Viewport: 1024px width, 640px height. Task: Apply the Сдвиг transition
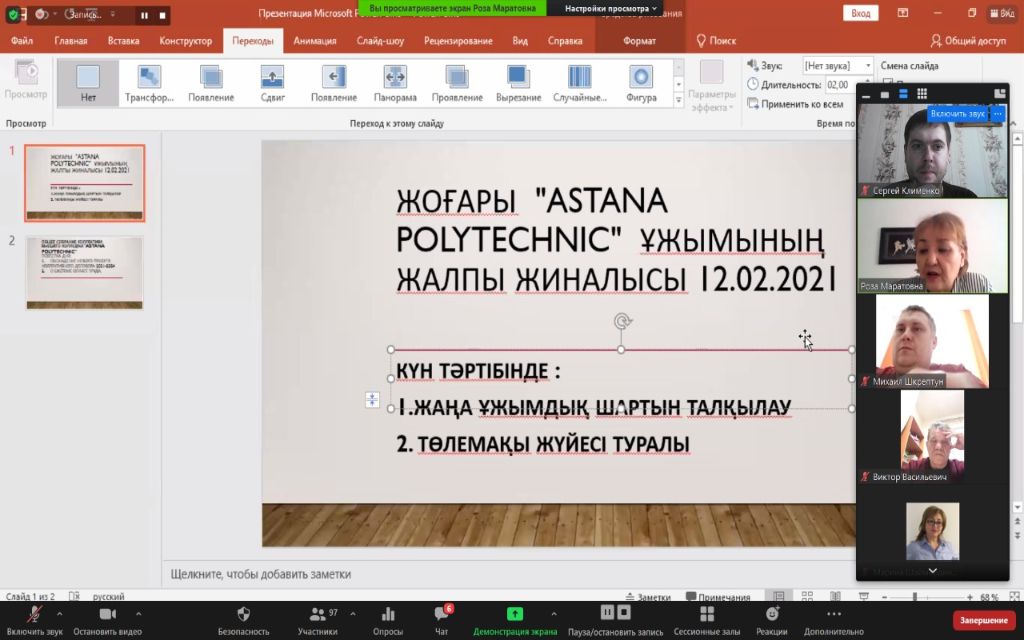[x=272, y=83]
